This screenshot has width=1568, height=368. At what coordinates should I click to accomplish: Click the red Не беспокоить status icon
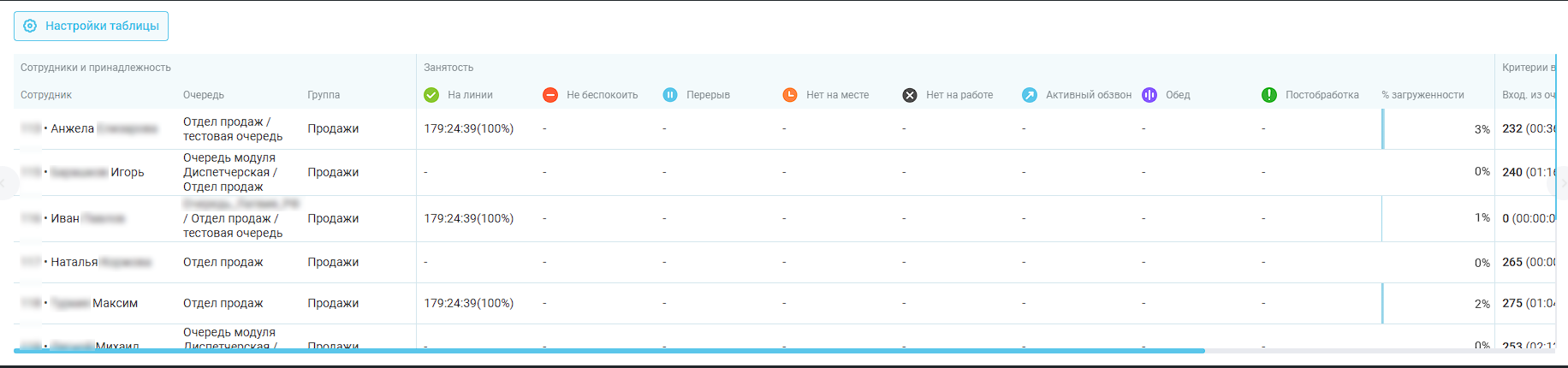pyautogui.click(x=550, y=95)
